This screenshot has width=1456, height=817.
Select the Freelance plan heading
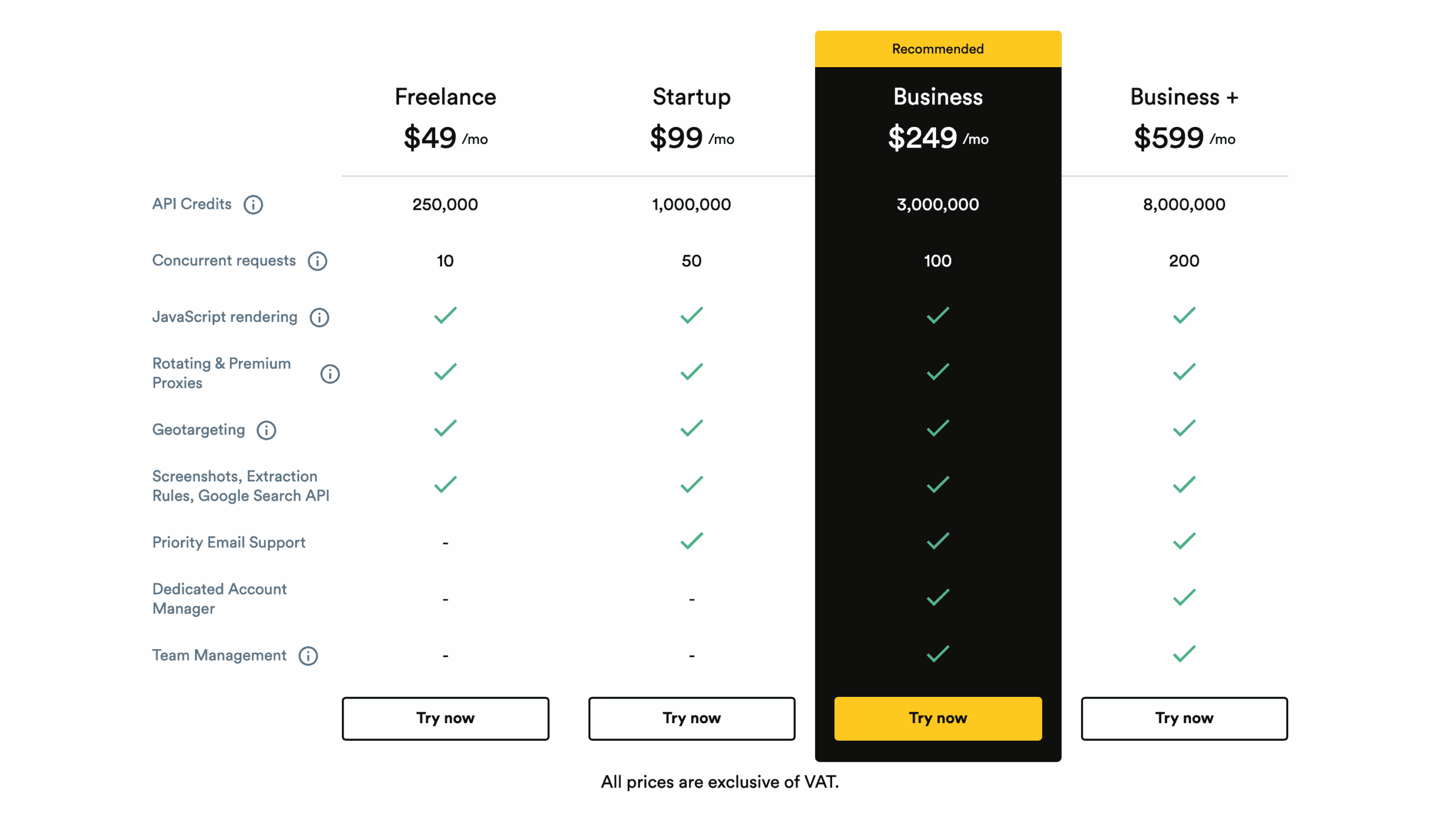click(445, 97)
